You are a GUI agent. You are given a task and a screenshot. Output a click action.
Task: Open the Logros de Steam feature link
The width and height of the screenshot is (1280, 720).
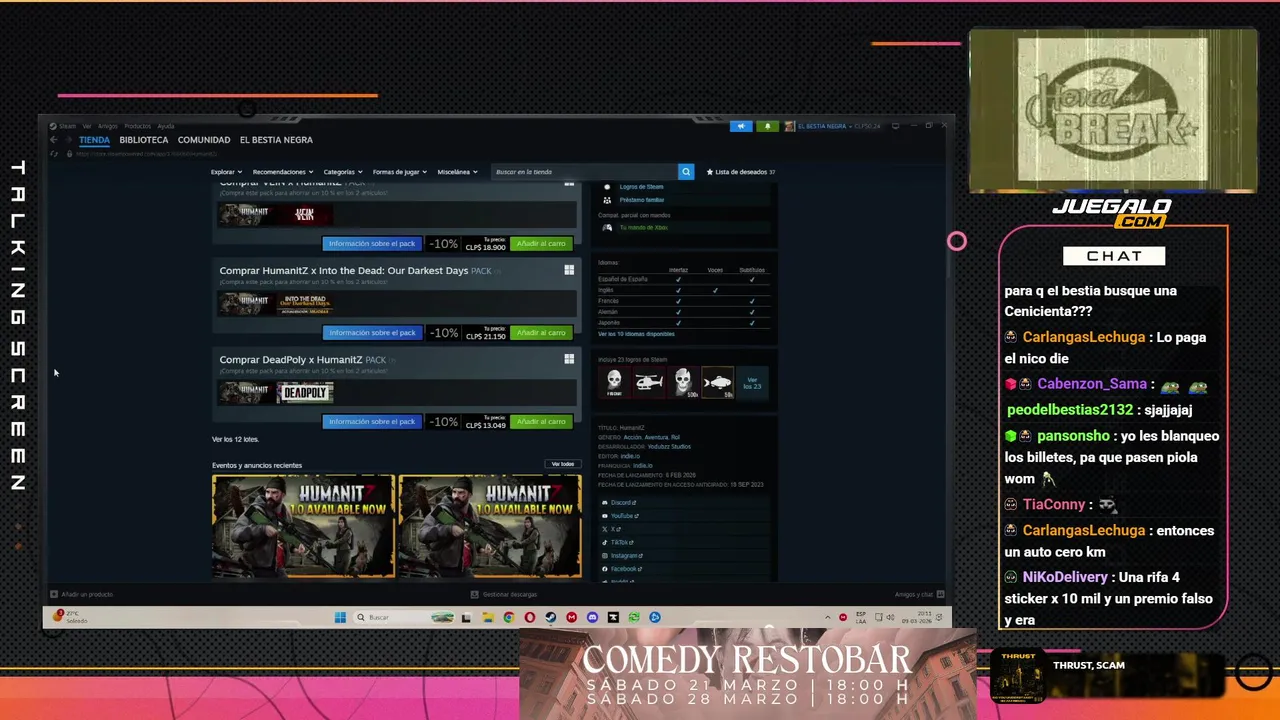[641, 187]
